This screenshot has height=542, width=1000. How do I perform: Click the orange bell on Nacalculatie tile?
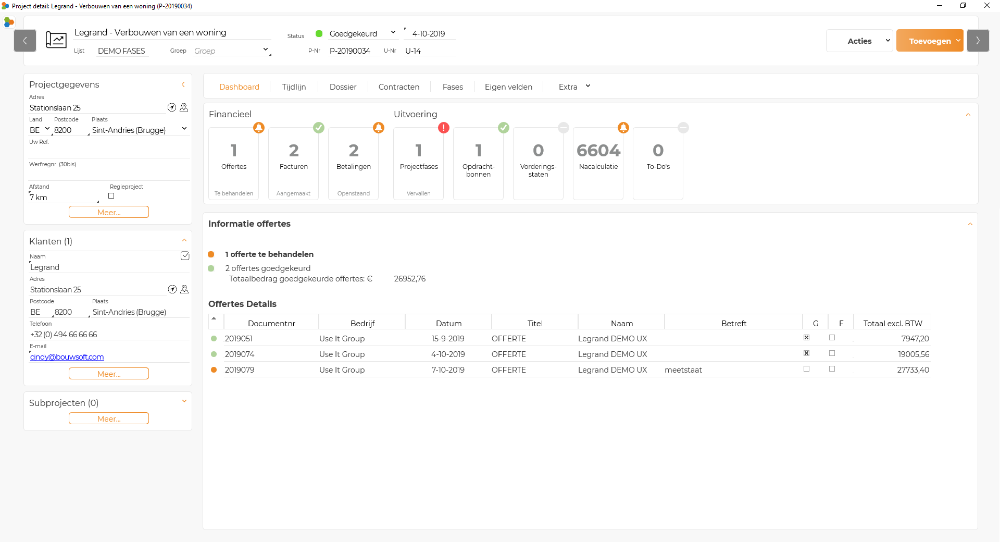623,128
